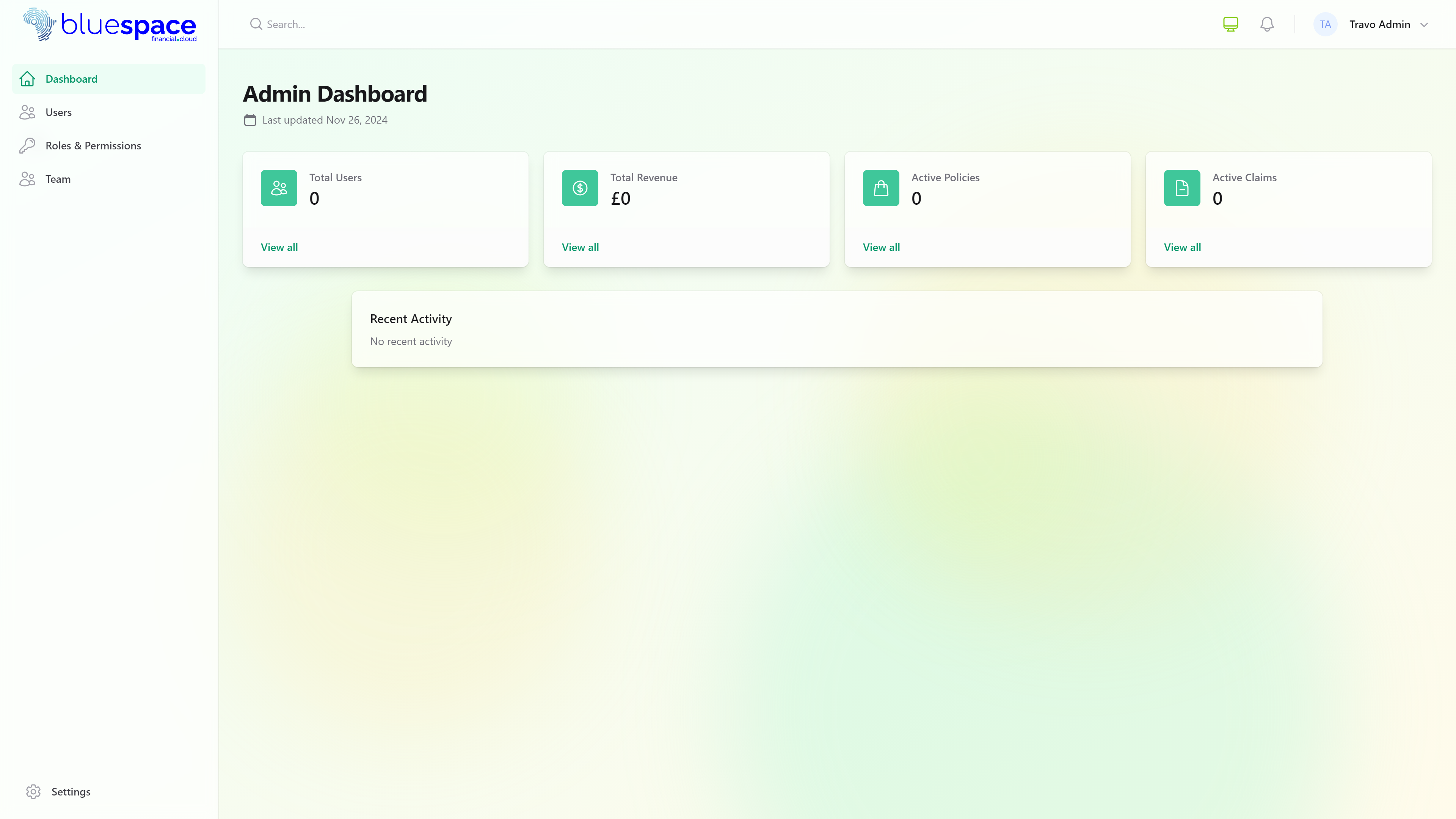Click the search magnifier icon
Screen dimensions: 1456x819
(x=256, y=24)
